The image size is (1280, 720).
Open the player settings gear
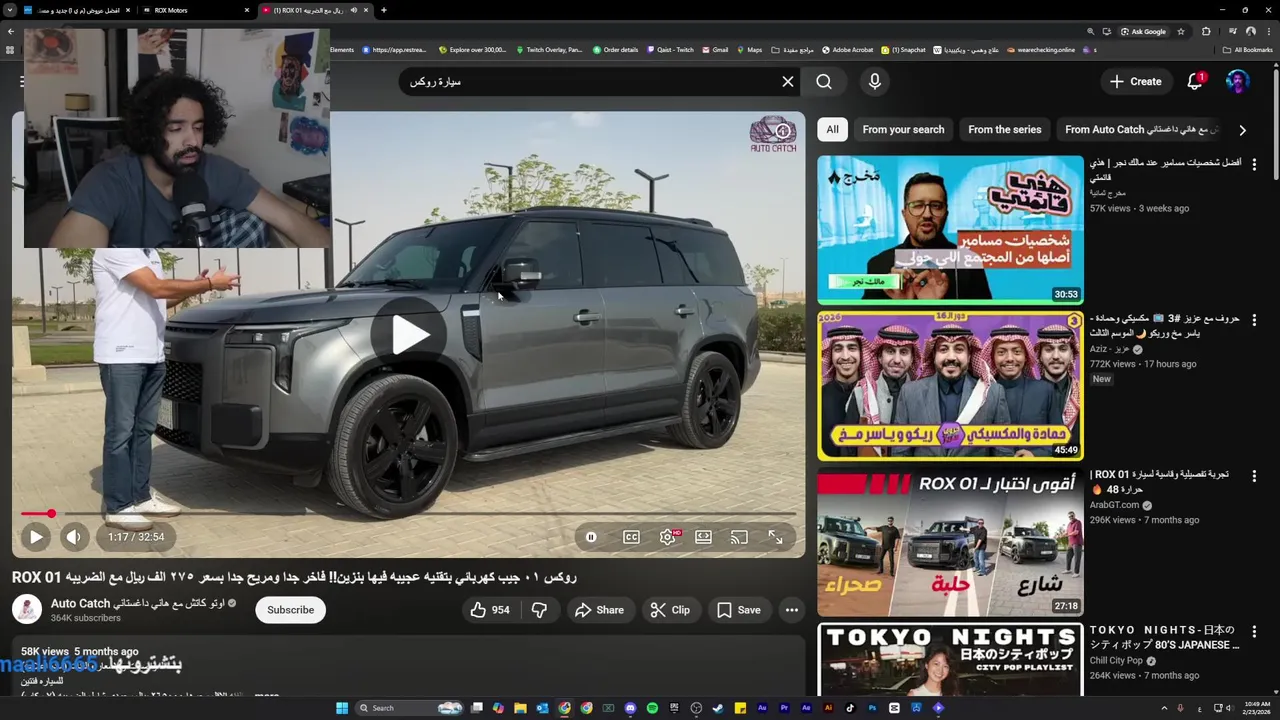[668, 537]
